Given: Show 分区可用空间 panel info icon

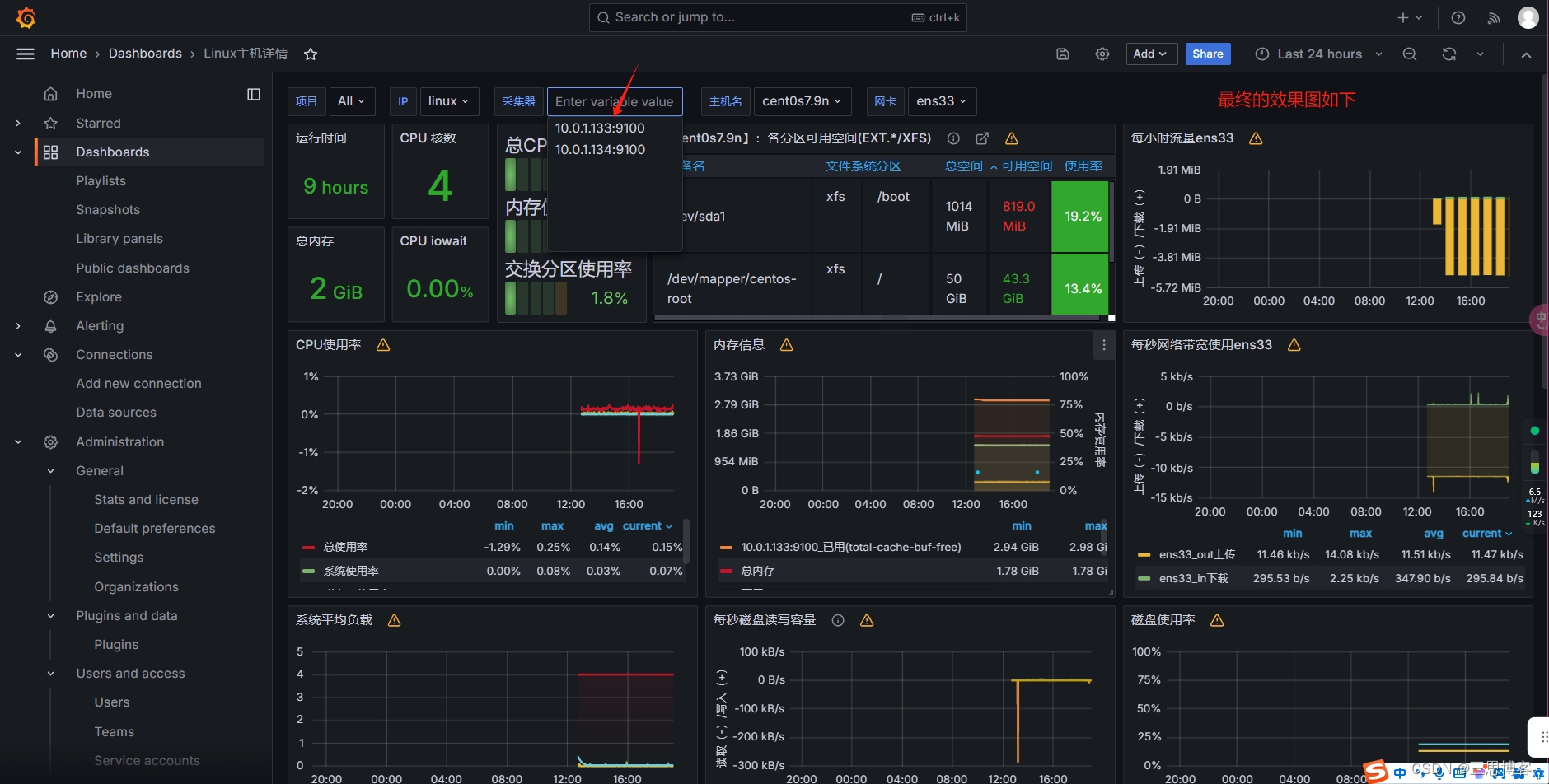Looking at the screenshot, I should [953, 138].
